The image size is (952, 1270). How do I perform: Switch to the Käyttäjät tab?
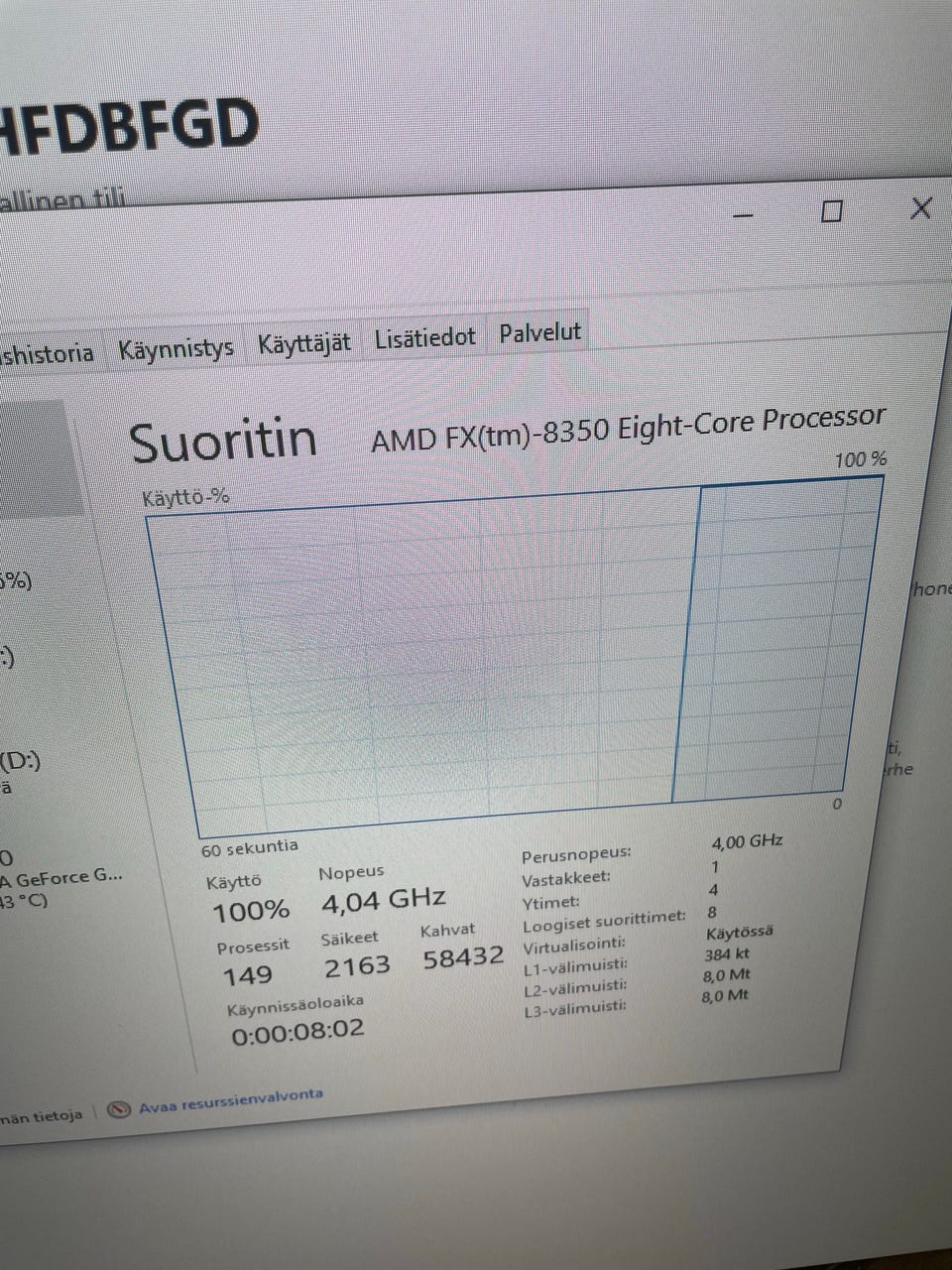[303, 343]
